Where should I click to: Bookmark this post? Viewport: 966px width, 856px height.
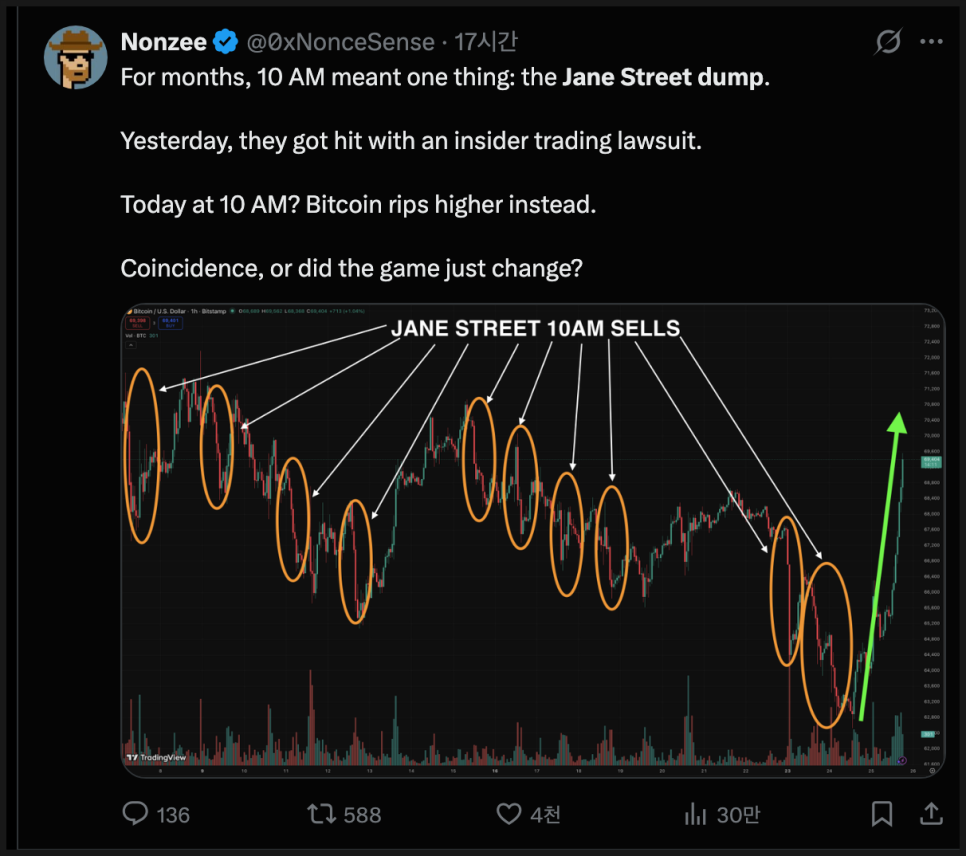click(882, 814)
